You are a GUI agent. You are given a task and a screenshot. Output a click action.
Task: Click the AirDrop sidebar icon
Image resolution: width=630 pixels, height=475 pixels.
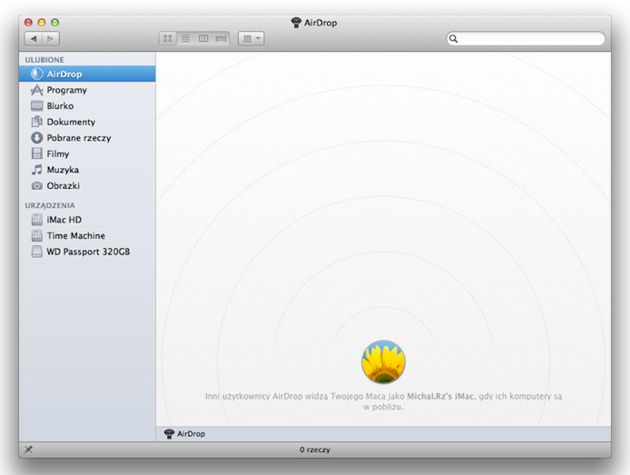[37, 74]
